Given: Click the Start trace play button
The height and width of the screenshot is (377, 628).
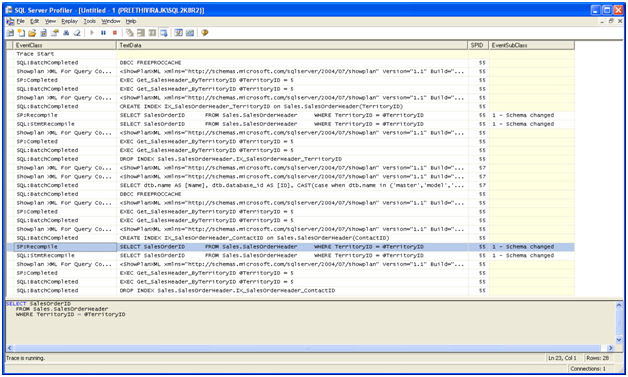Looking at the screenshot, I should 92,33.
